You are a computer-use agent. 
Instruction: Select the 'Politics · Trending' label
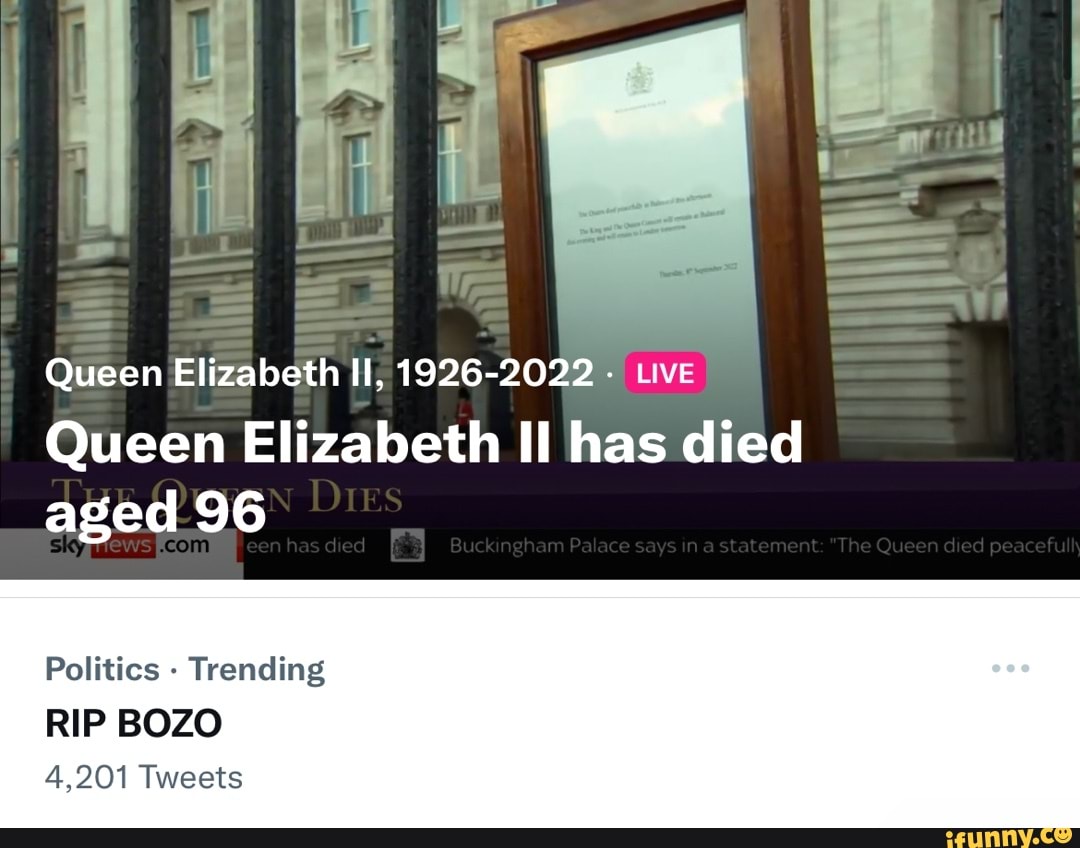tap(183, 668)
